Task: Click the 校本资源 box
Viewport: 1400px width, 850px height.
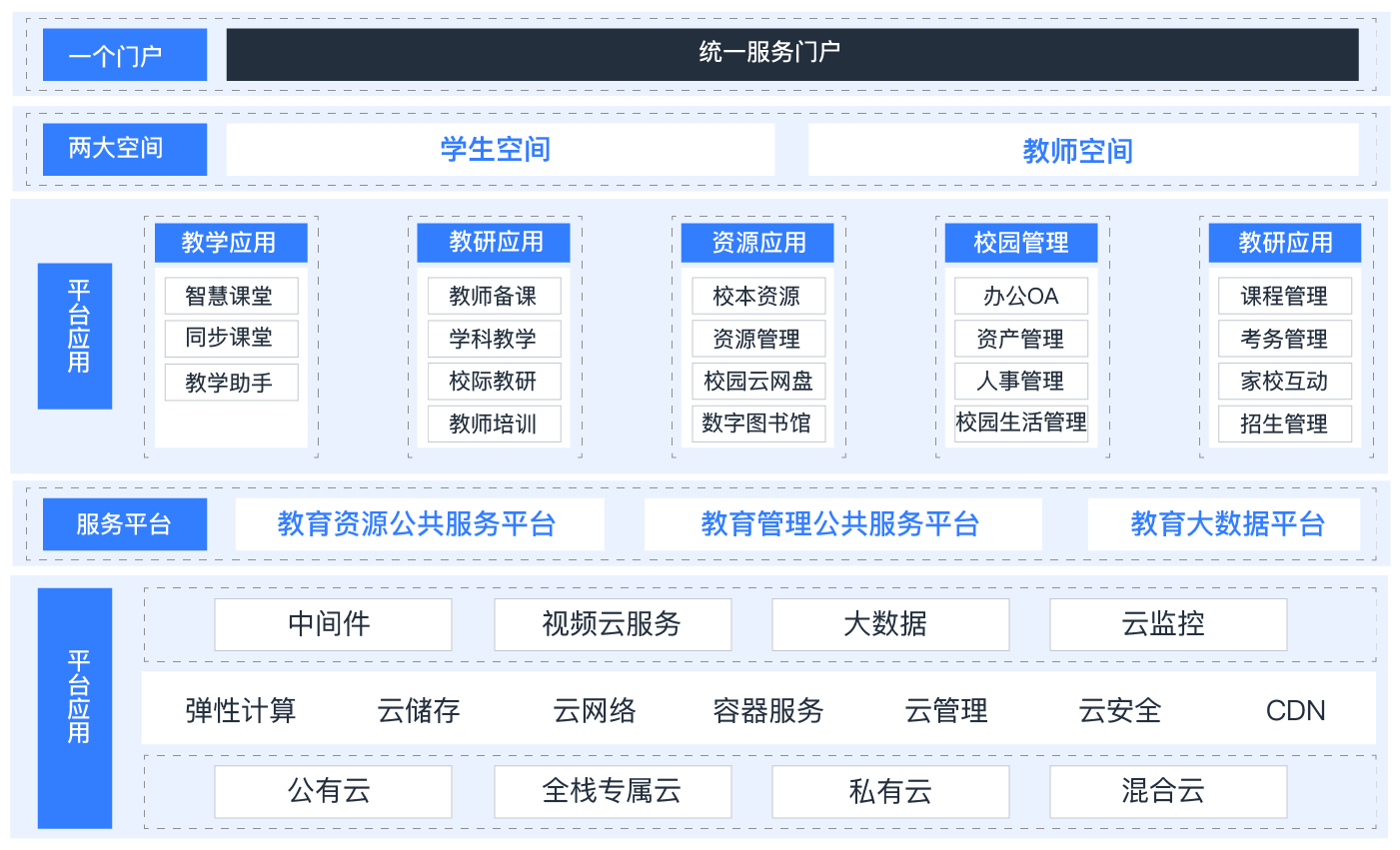Action: point(758,296)
